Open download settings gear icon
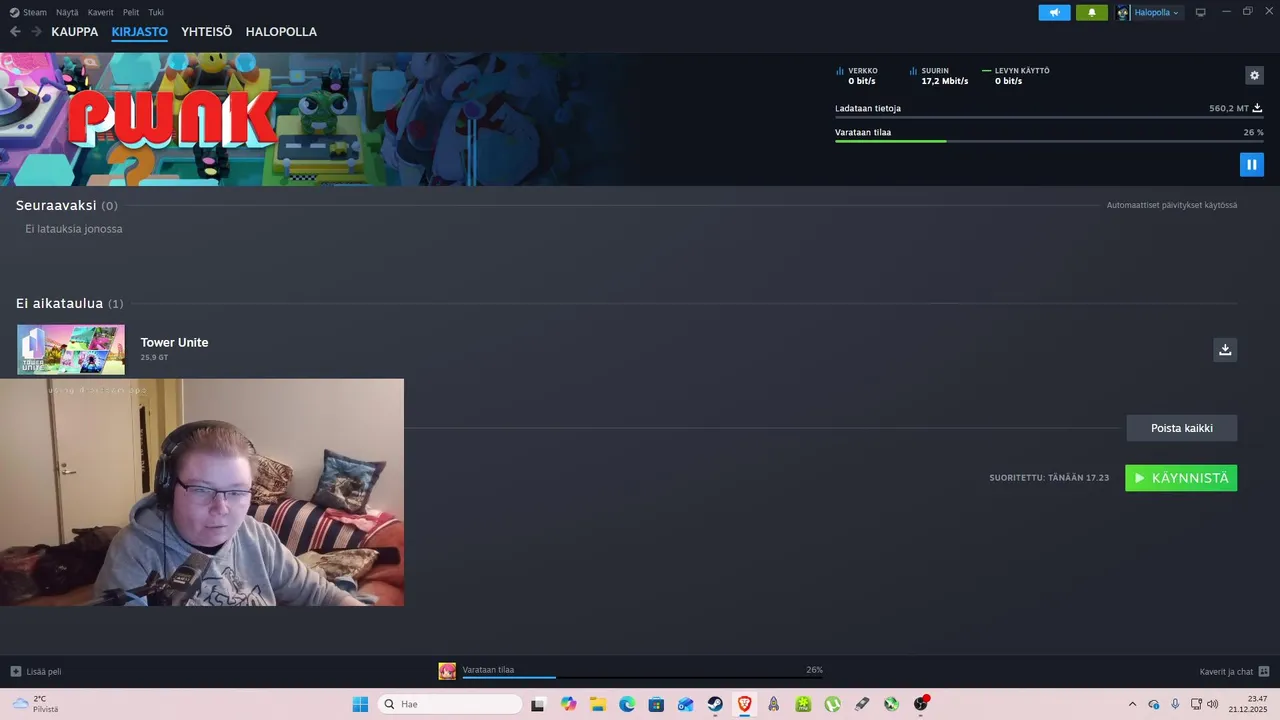This screenshot has height=720, width=1280. point(1254,75)
